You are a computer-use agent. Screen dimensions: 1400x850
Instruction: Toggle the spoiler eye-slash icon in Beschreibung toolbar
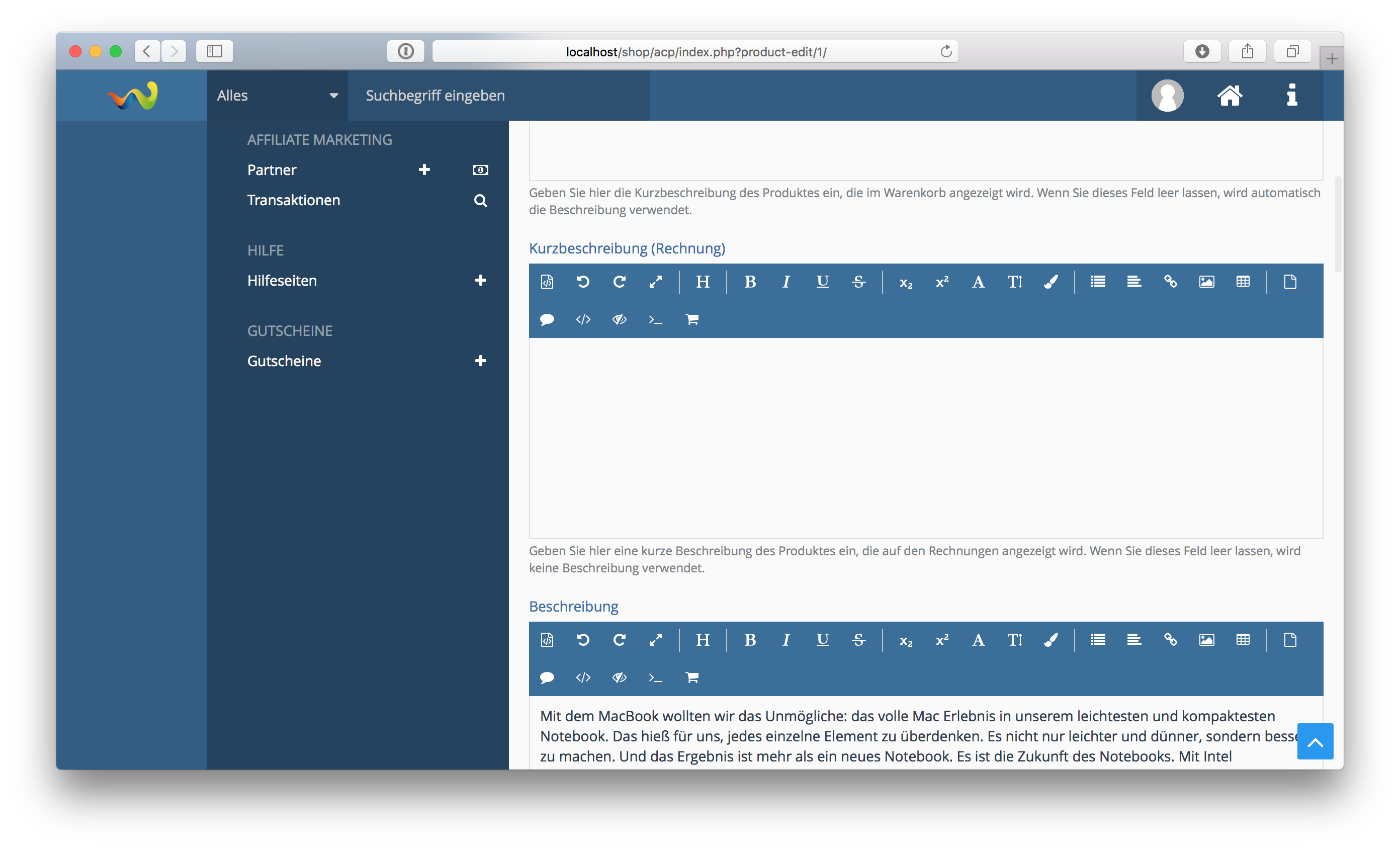tap(619, 678)
